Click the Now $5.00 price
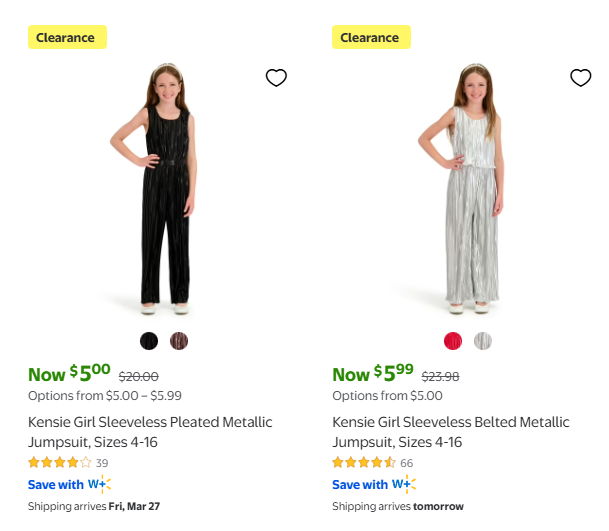Viewport: 609px width, 531px height. click(70, 374)
